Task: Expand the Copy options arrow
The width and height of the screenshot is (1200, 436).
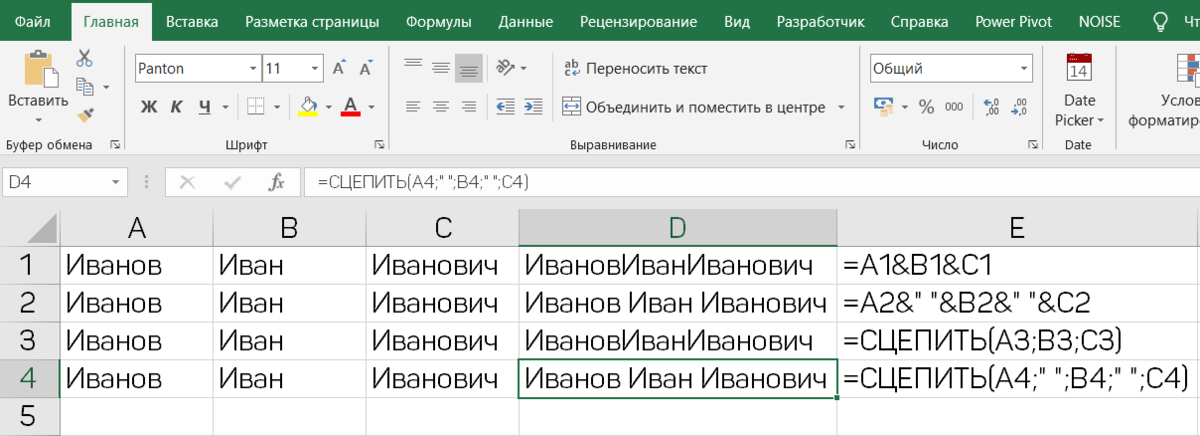Action: (x=104, y=88)
